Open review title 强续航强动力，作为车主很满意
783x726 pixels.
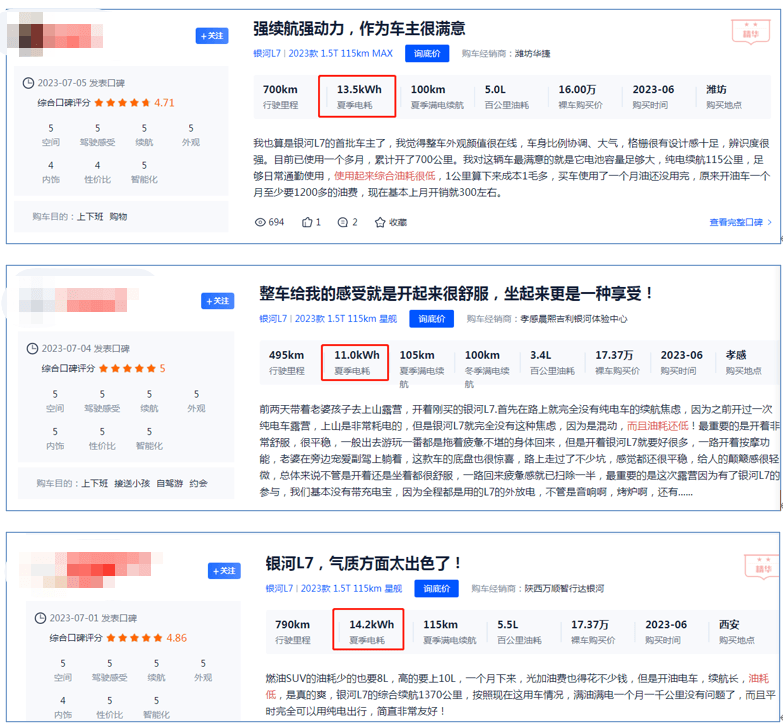[359, 28]
